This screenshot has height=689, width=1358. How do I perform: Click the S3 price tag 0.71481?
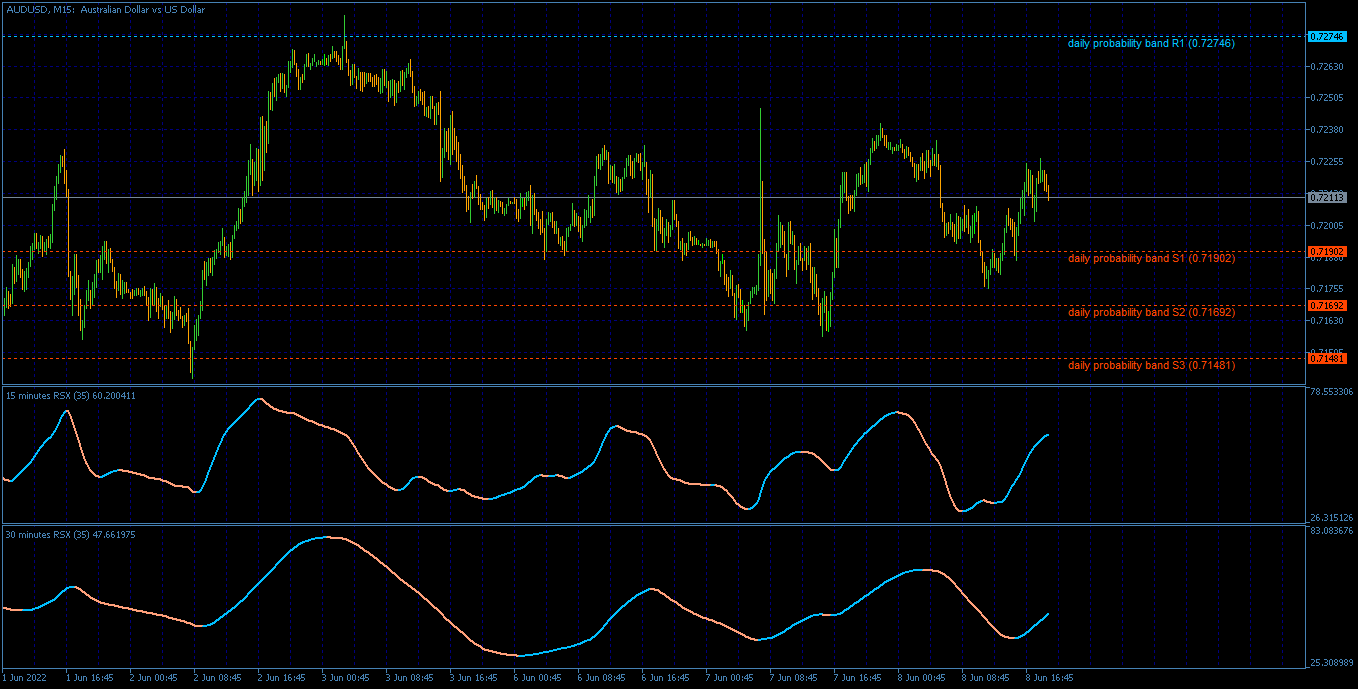click(1327, 358)
